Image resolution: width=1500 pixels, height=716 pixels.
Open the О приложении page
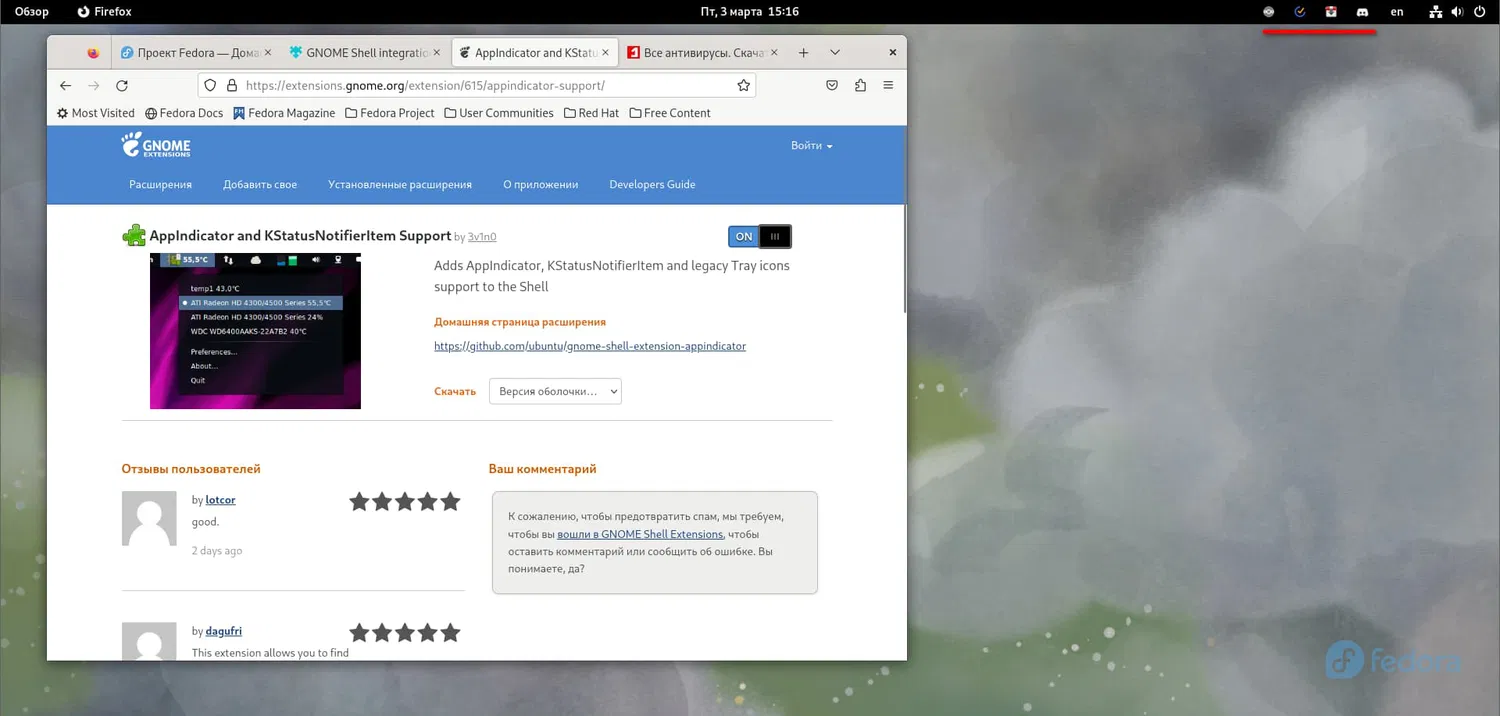[541, 184]
